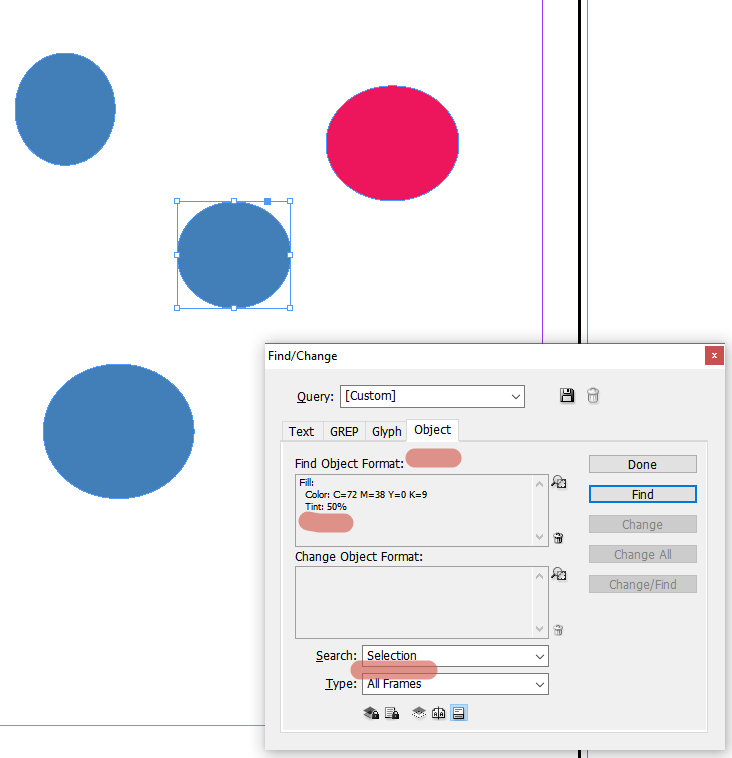Select the unselected blue circle above the others

pos(65,109)
